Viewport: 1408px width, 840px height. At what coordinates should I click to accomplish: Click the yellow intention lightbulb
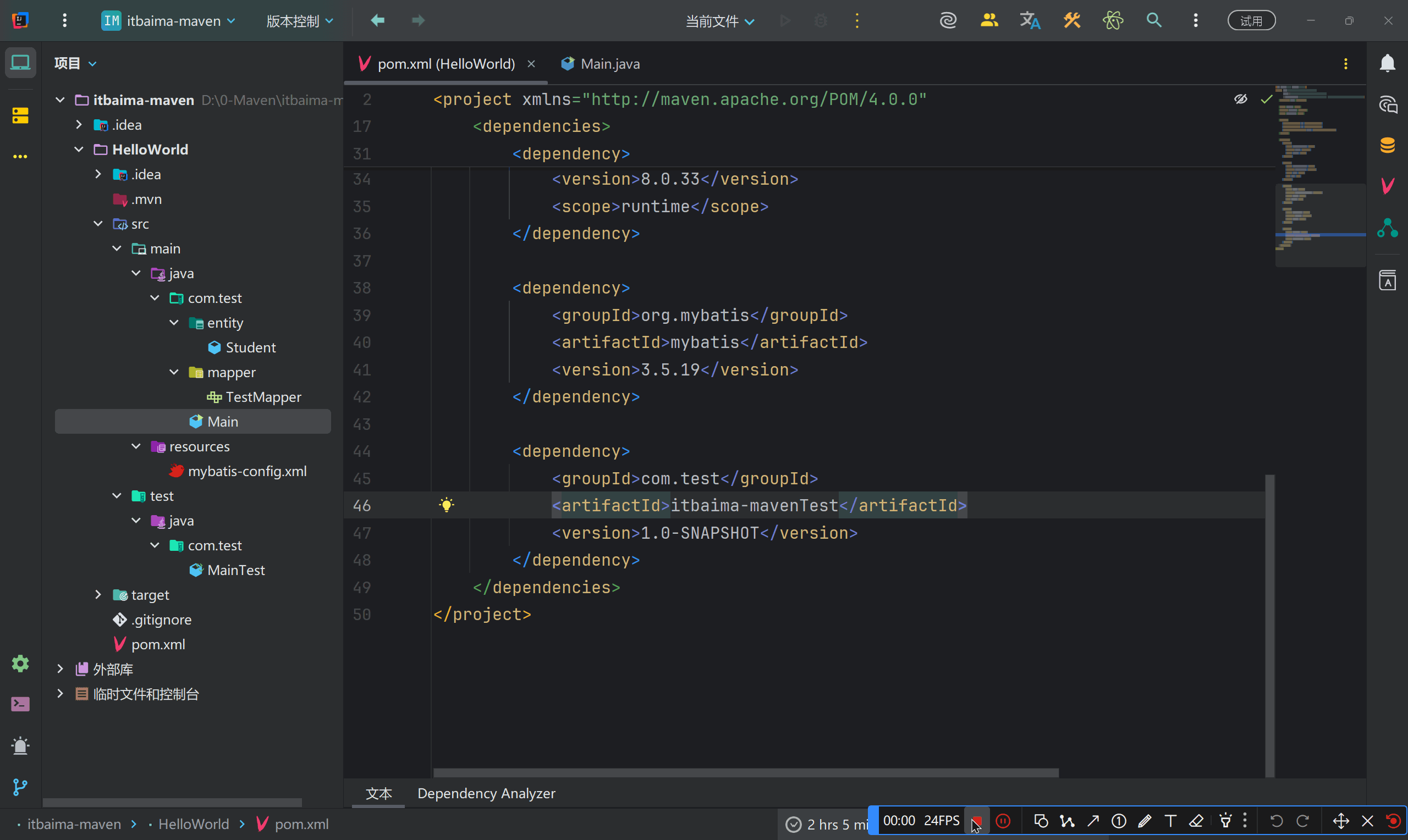coord(446,505)
